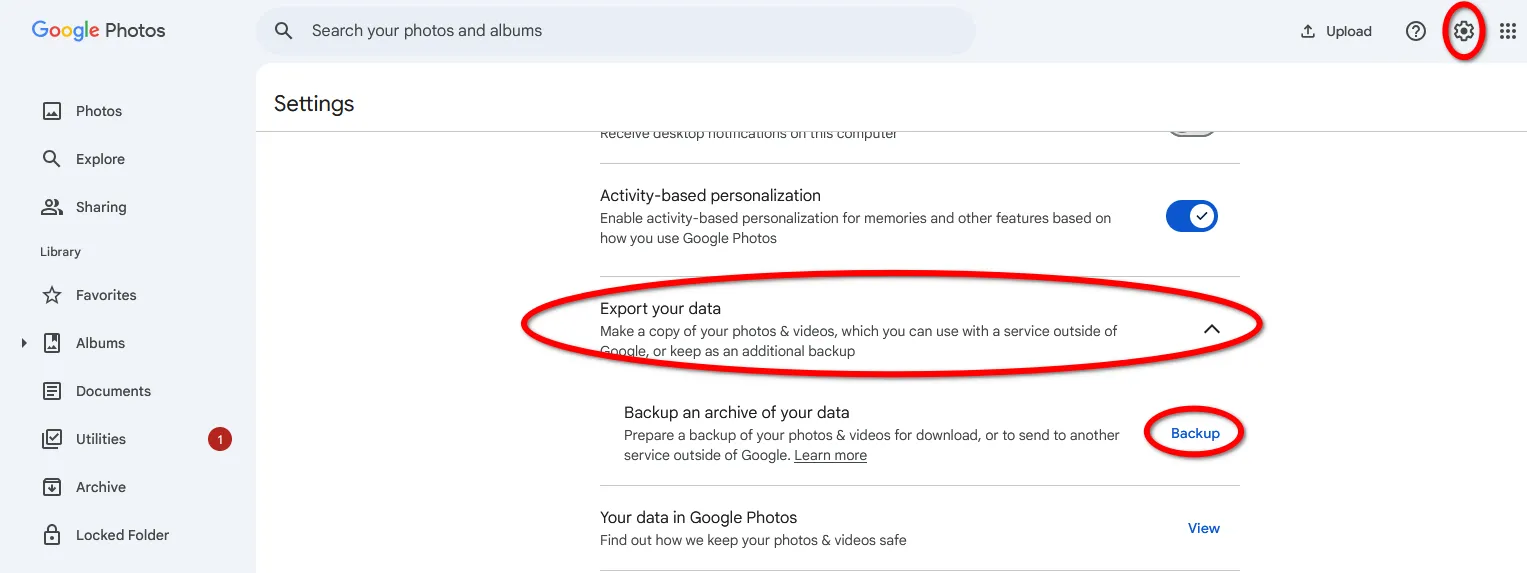
Task: Click the search magnifier icon
Action: pos(284,31)
